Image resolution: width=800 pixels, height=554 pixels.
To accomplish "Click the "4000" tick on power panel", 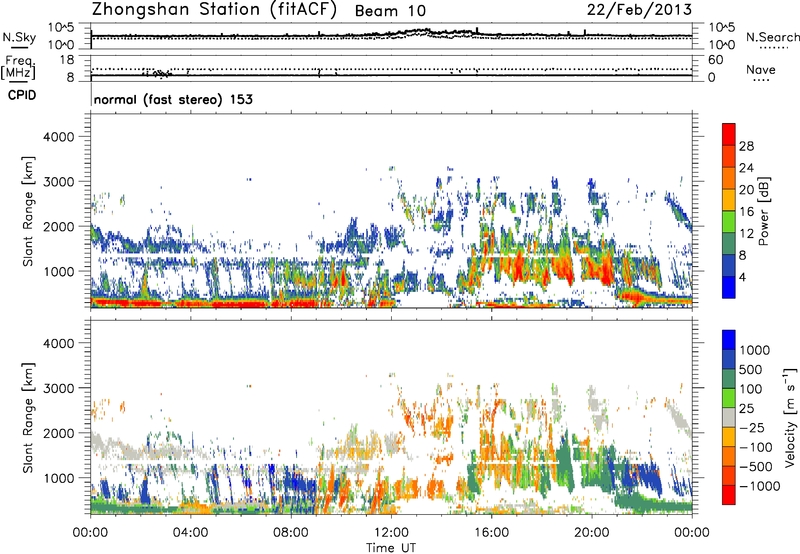I will (x=58, y=137).
